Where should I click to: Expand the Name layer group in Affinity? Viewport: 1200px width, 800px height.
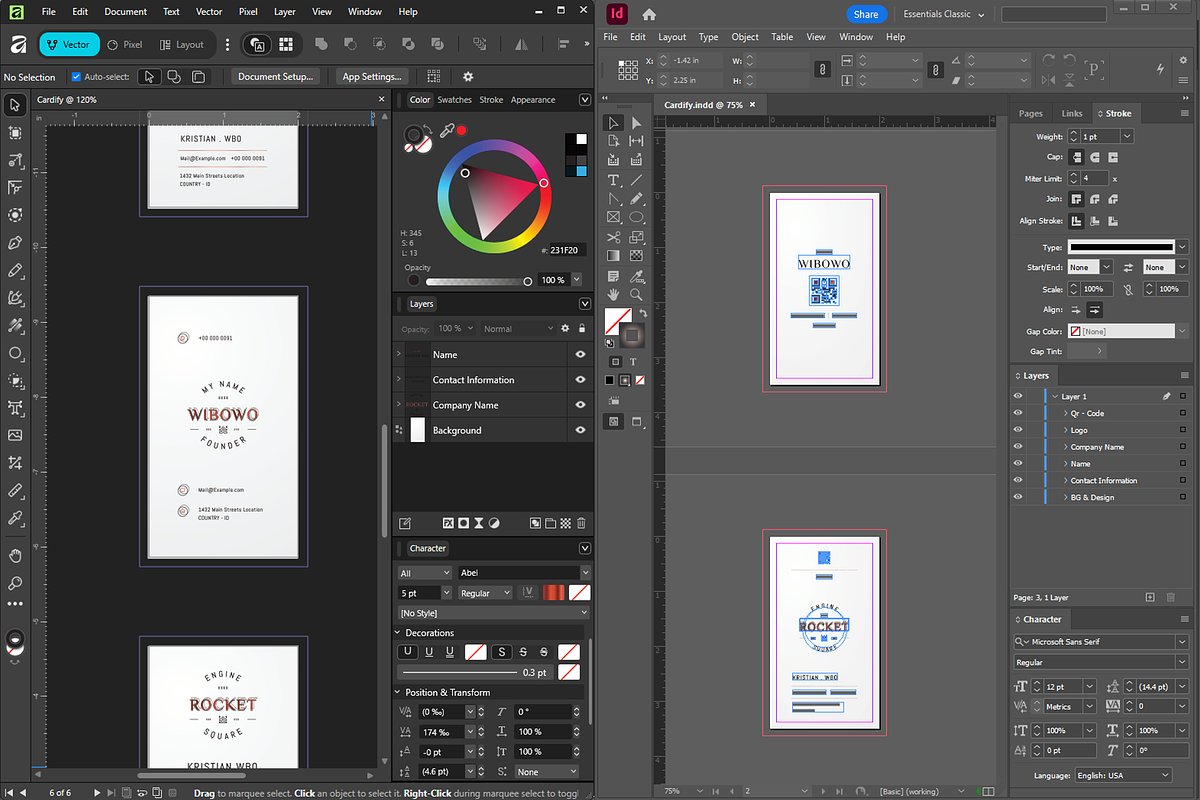399,354
